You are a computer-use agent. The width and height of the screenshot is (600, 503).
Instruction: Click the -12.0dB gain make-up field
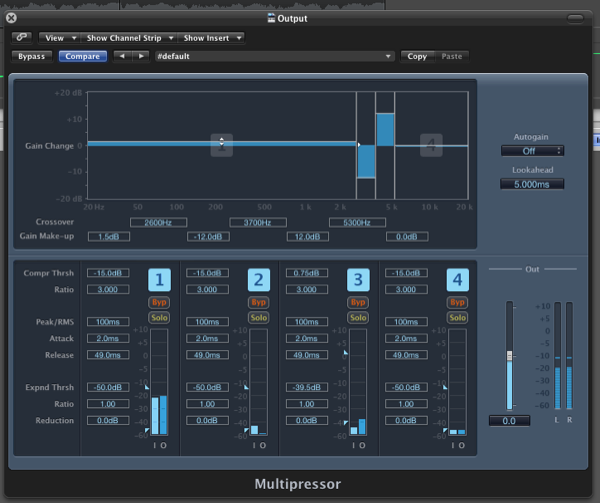(x=208, y=236)
